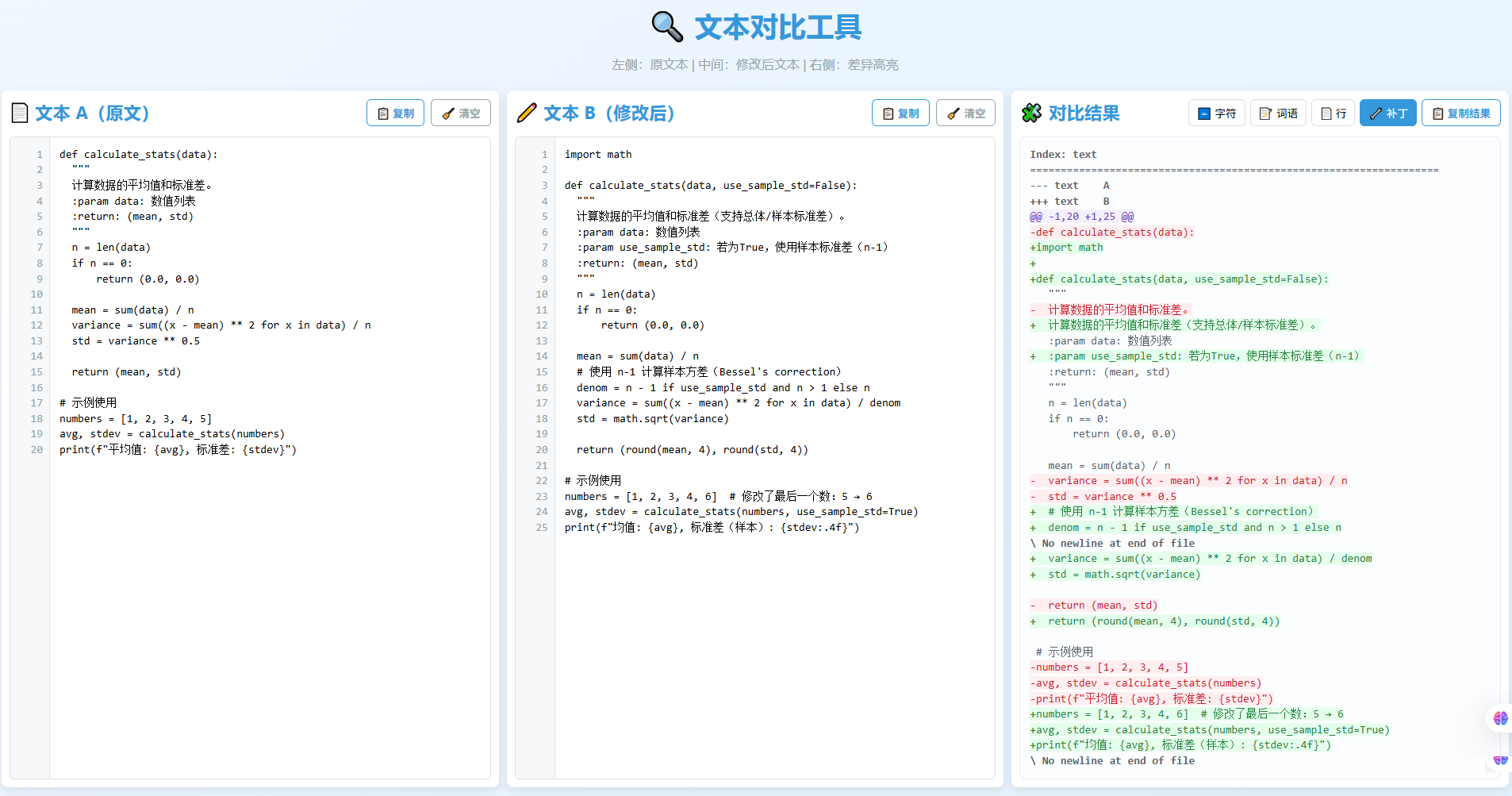This screenshot has height=796, width=1512.
Task: Click 'Index: text' in the diff result
Action: [x=1063, y=155]
